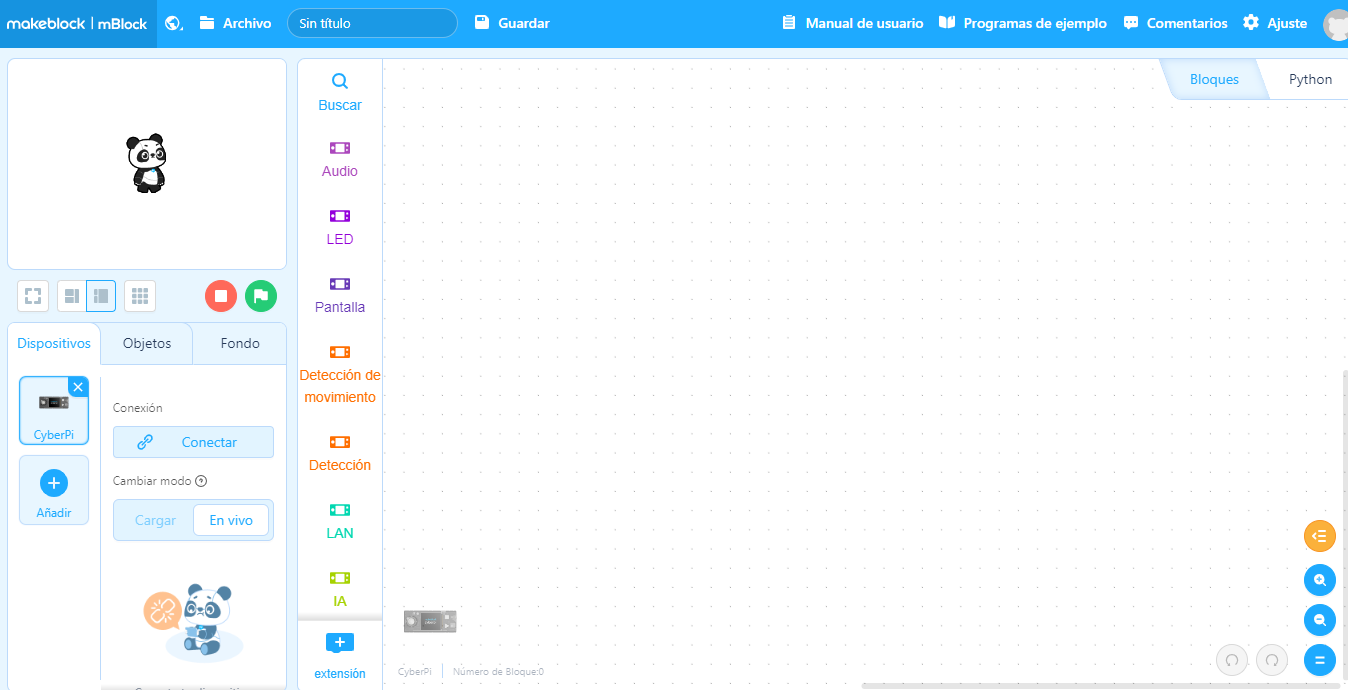Open the block search tool
1348x690 pixels.
pos(340,92)
